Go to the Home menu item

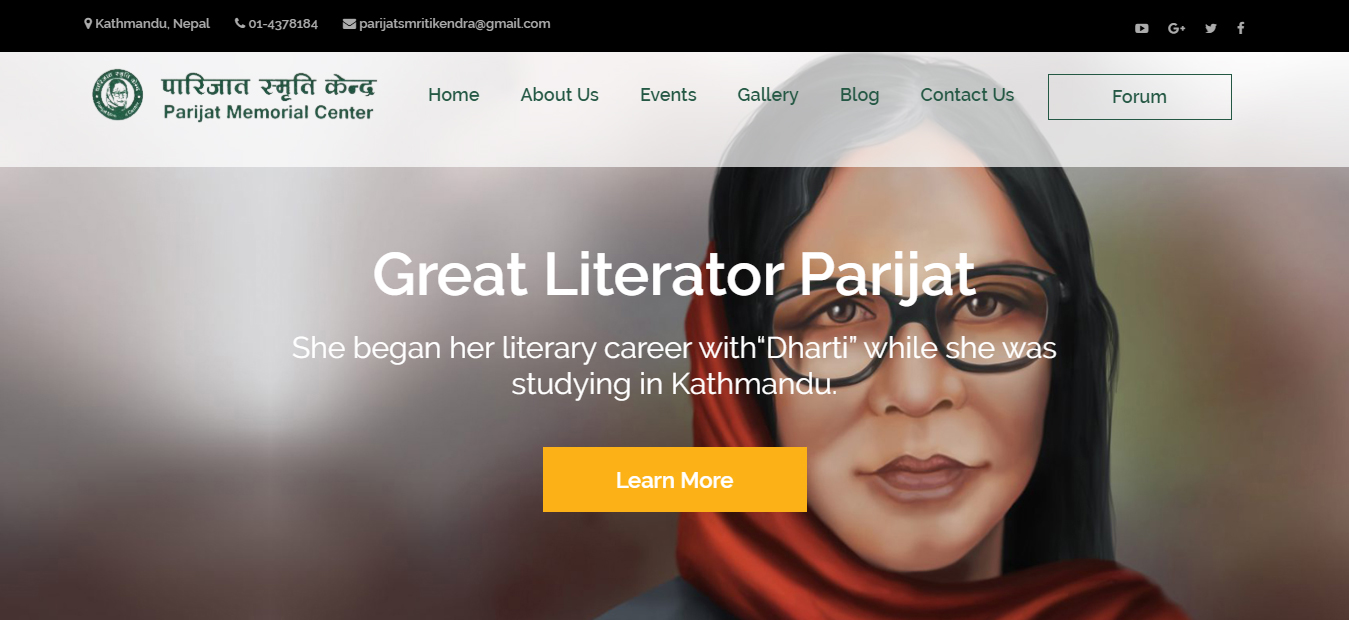(453, 95)
